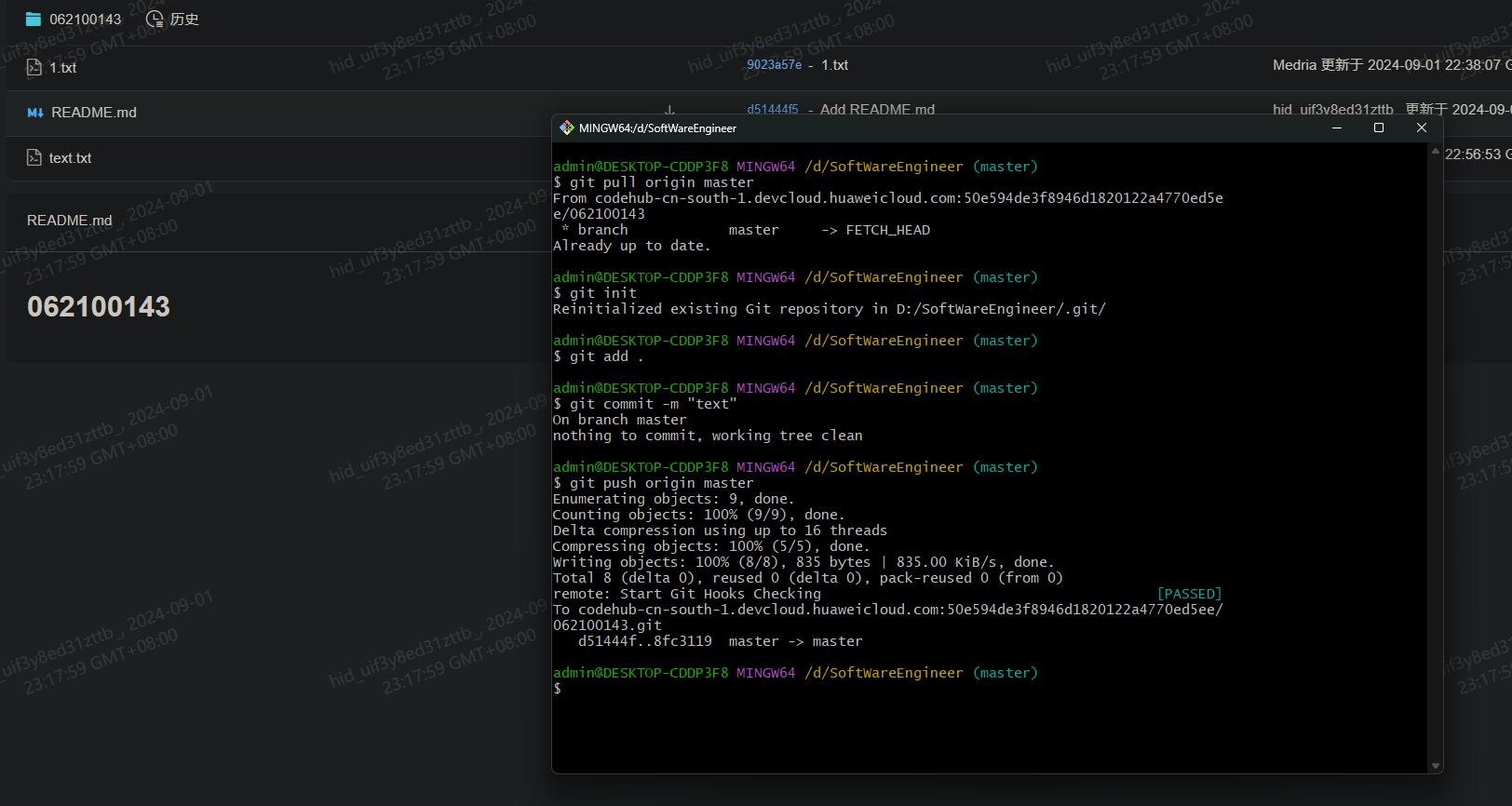Click the terminal scrollbar down arrow
This screenshot has height=806, width=1512.
[x=1436, y=766]
